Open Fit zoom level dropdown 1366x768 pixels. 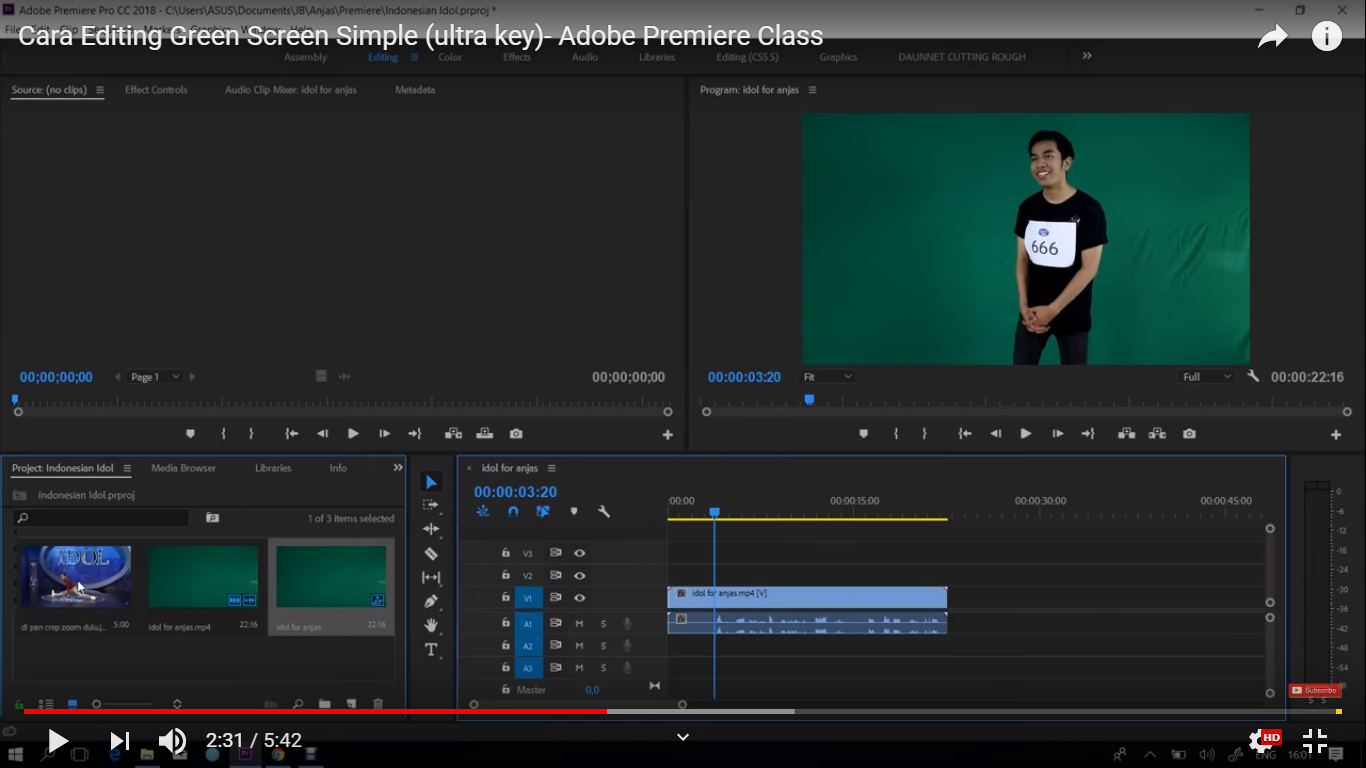tap(827, 377)
